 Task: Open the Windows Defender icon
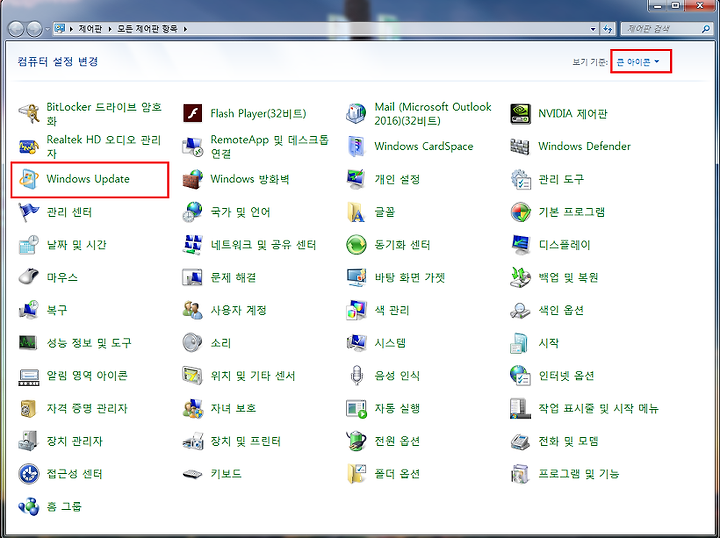point(520,146)
